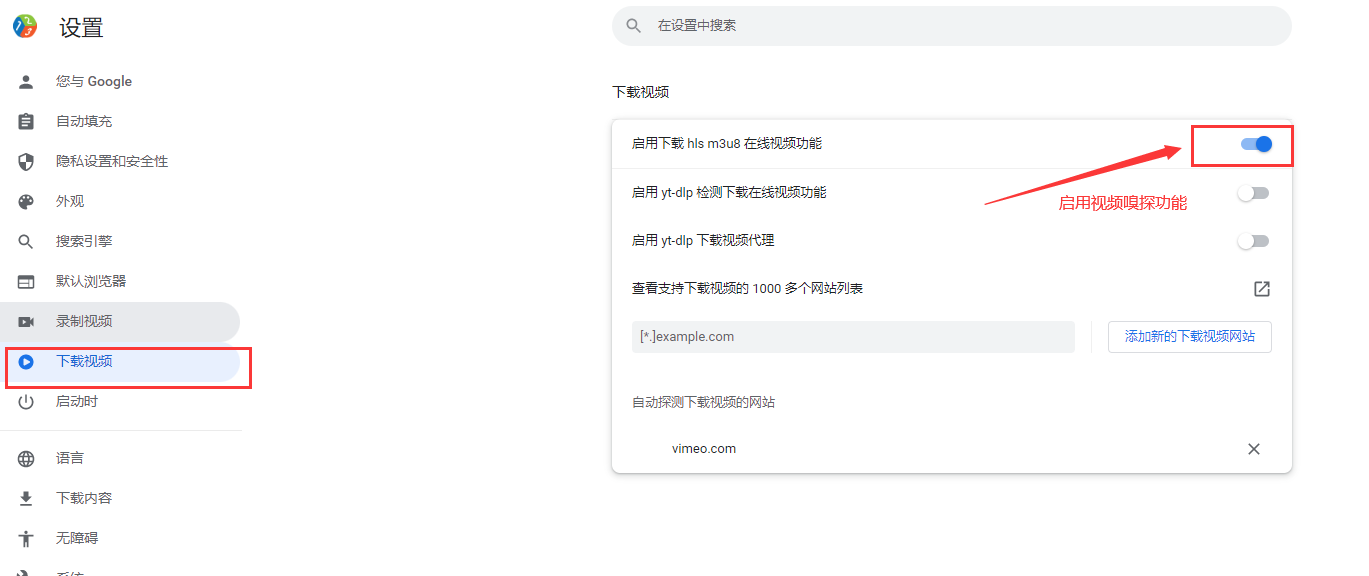Click the clipboard icon for 自动填充
This screenshot has height=576, width=1369.
coord(26,122)
